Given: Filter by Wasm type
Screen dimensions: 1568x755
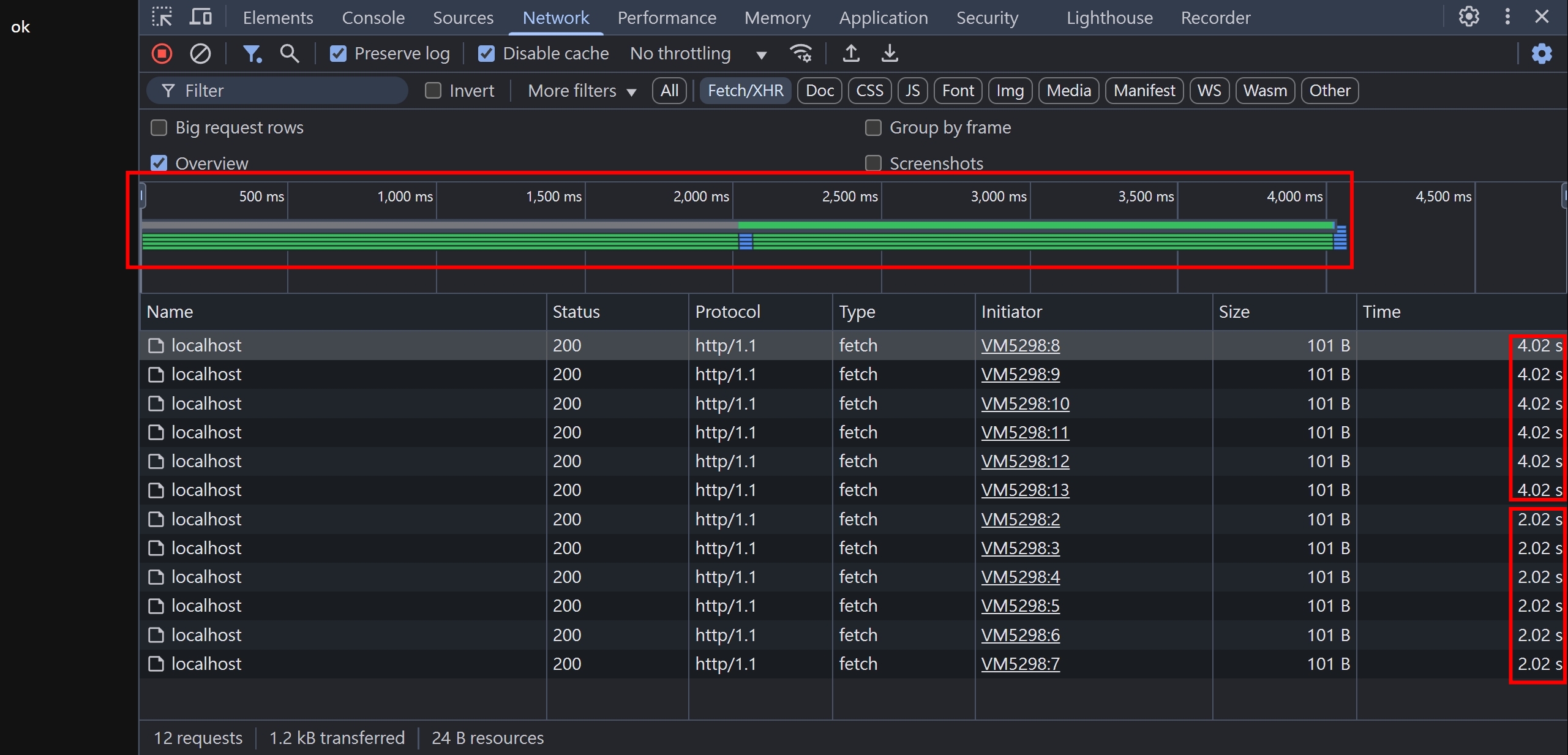Looking at the screenshot, I should 1265,91.
